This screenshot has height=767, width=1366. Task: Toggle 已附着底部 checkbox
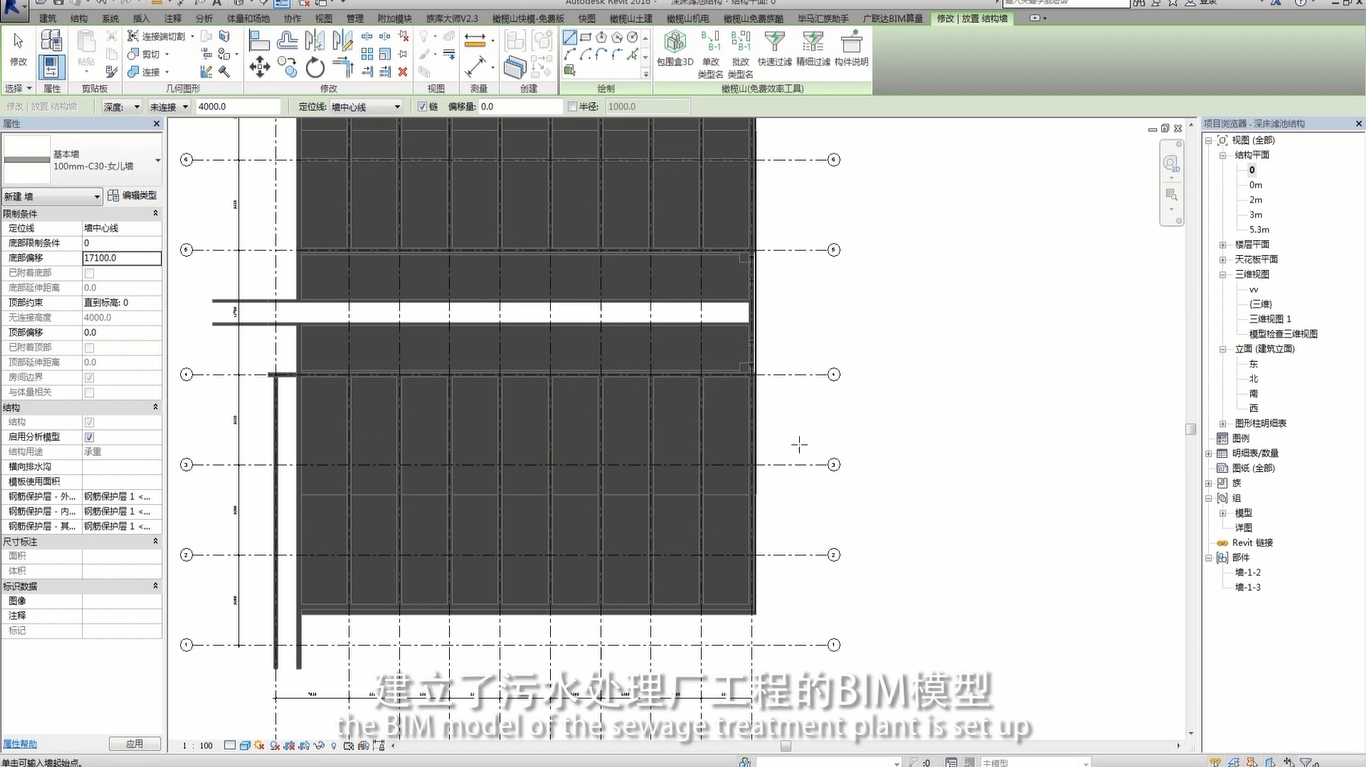pyautogui.click(x=89, y=273)
